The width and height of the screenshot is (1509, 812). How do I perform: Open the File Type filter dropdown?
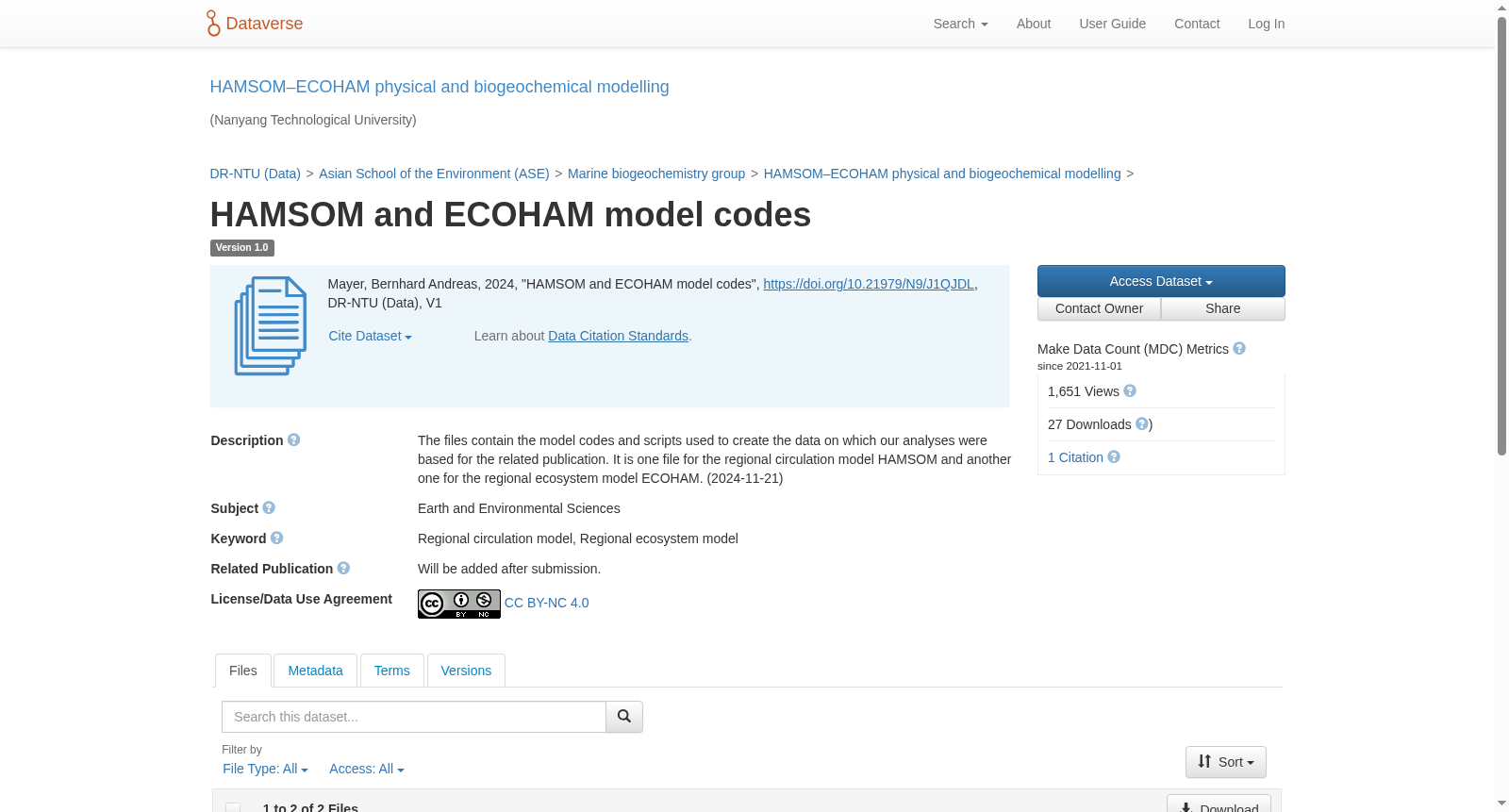coord(265,770)
